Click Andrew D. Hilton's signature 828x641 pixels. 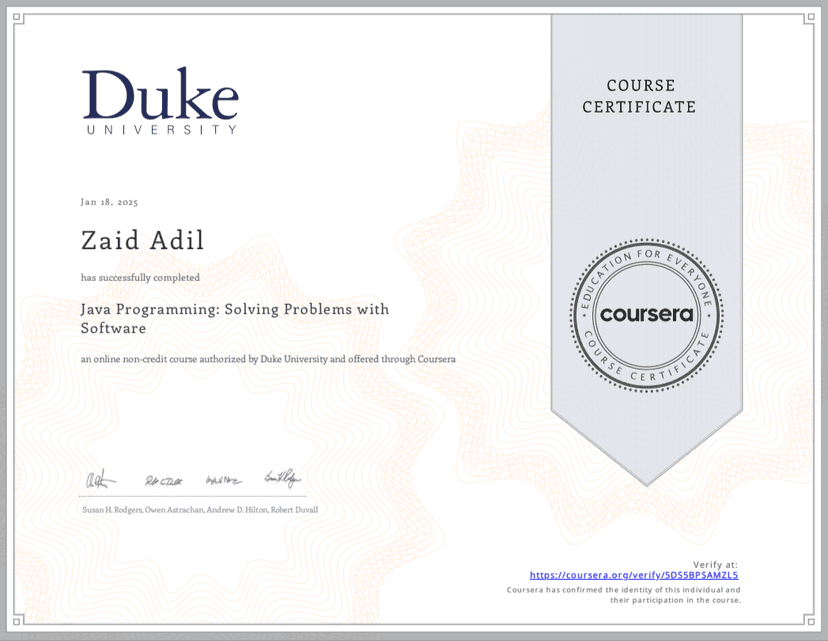click(222, 478)
